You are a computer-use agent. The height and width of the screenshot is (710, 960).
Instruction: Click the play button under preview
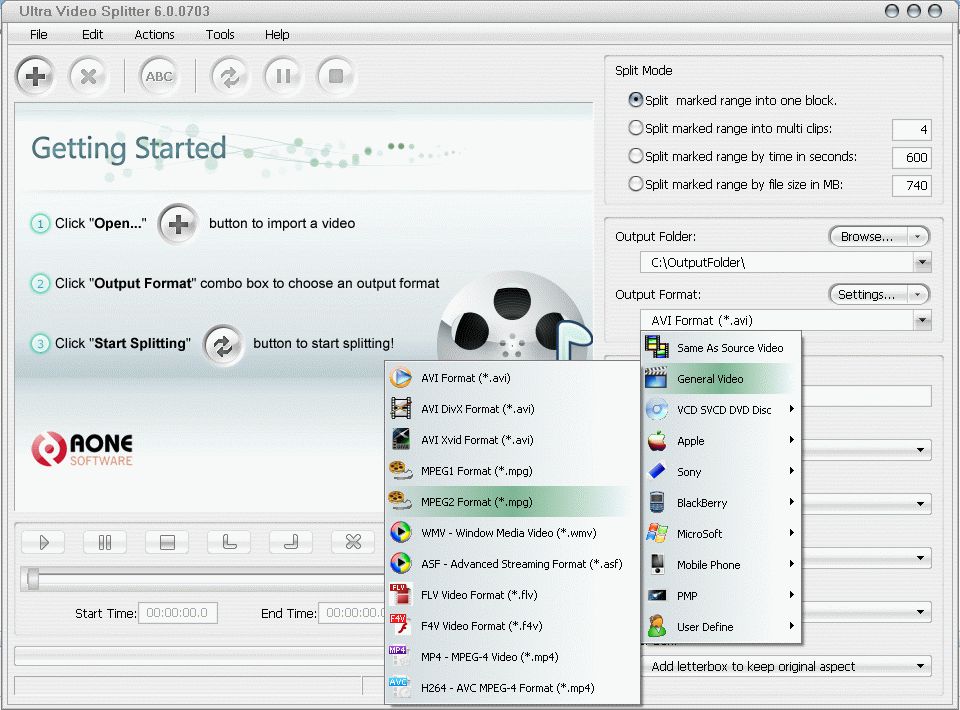pos(43,542)
